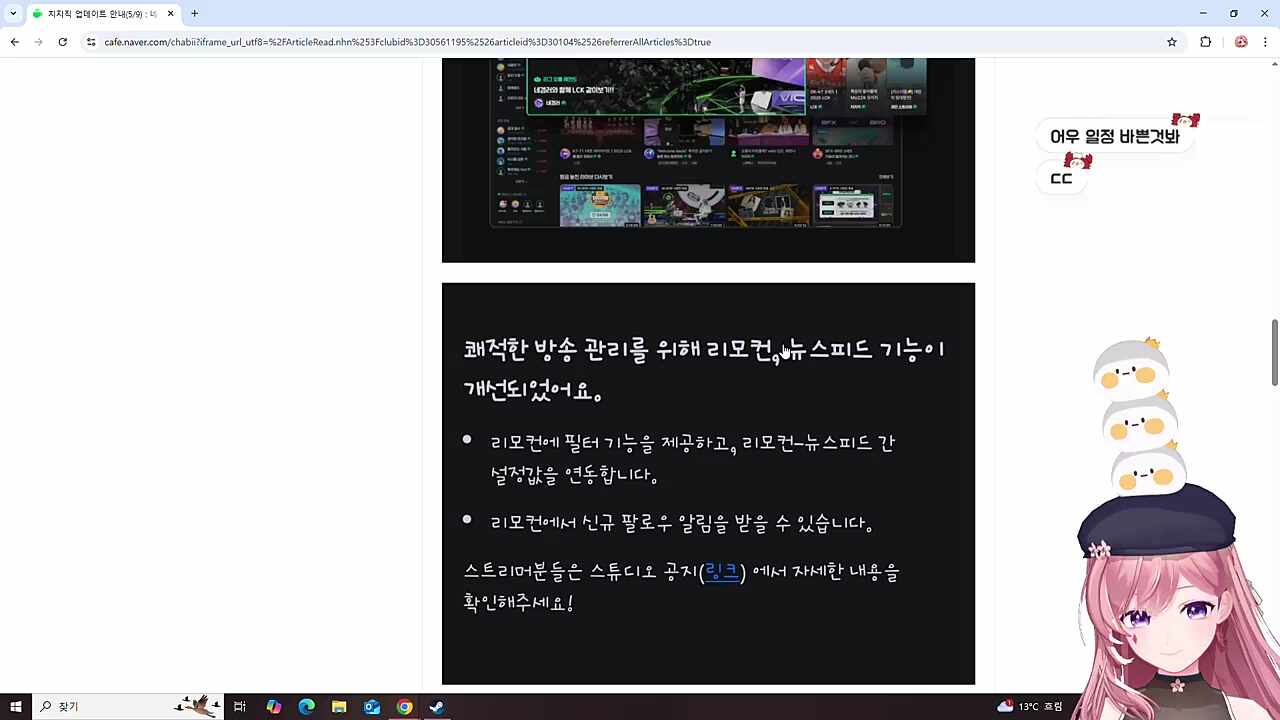The height and width of the screenshot is (720, 1280).
Task: Bookmark this page with the star icon
Action: click(x=1172, y=42)
